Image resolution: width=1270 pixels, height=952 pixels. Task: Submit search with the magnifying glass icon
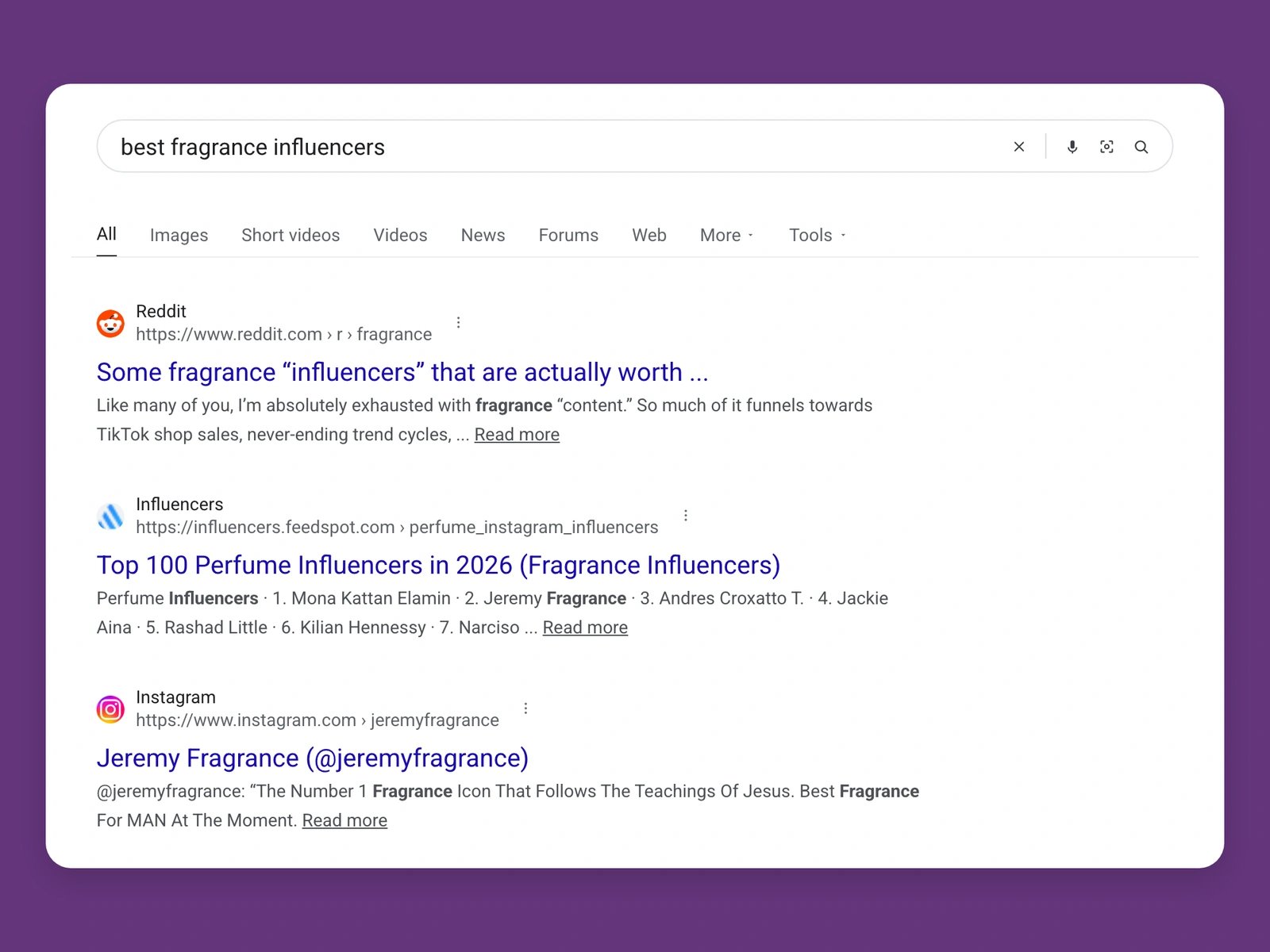(x=1141, y=147)
